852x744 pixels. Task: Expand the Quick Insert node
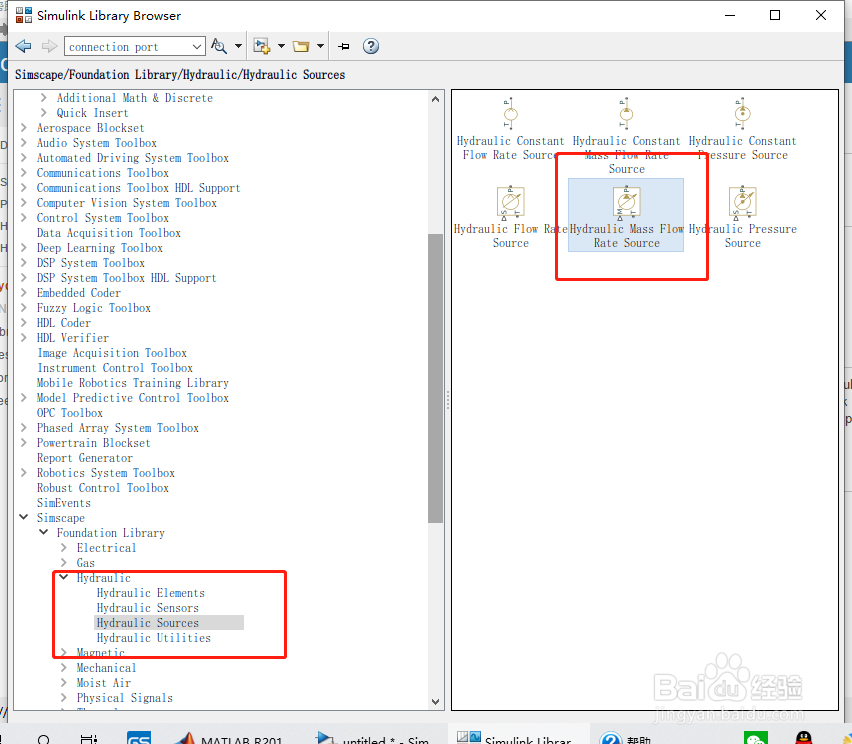tap(43, 112)
